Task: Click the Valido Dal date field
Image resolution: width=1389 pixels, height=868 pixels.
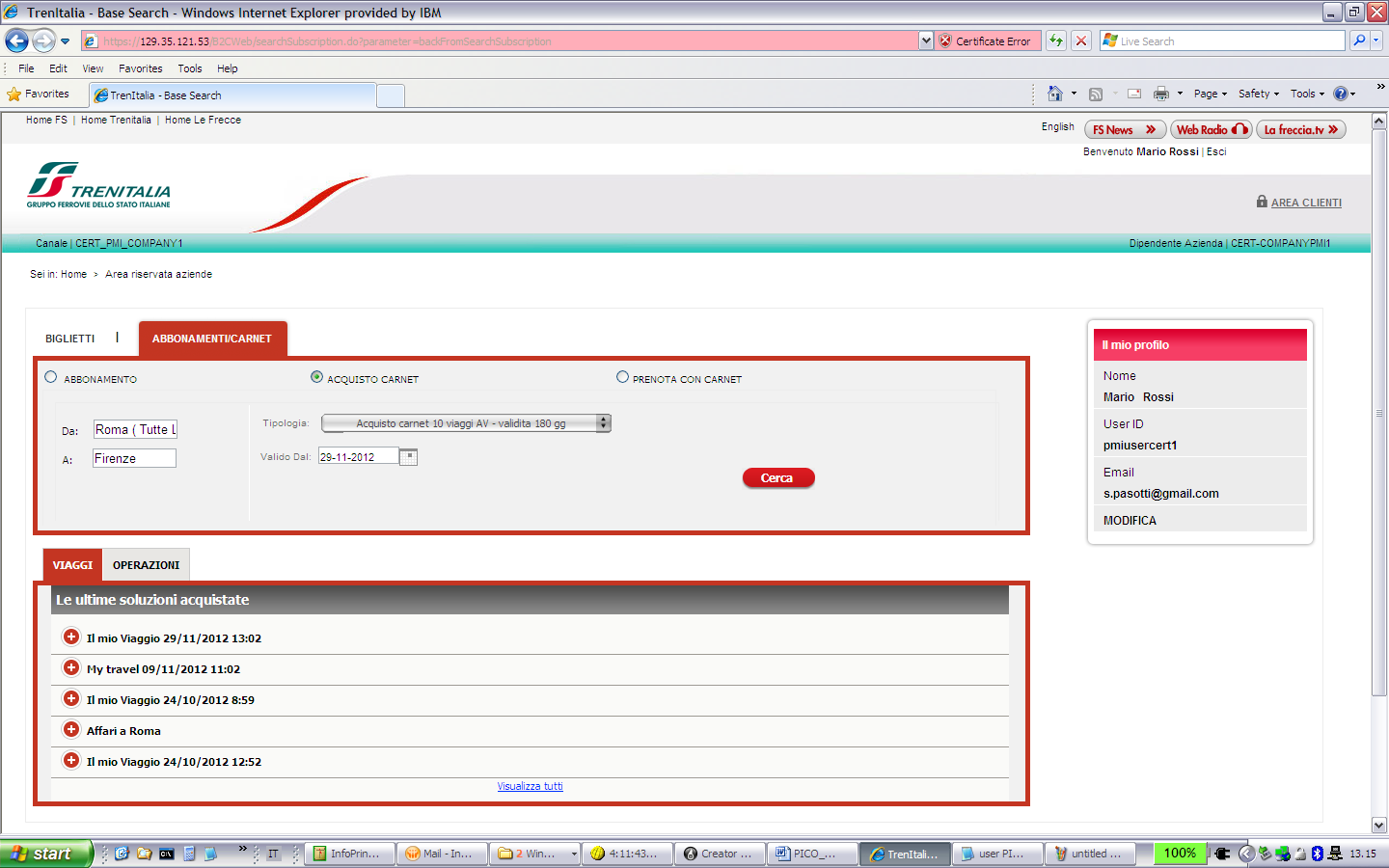Action: (x=359, y=457)
